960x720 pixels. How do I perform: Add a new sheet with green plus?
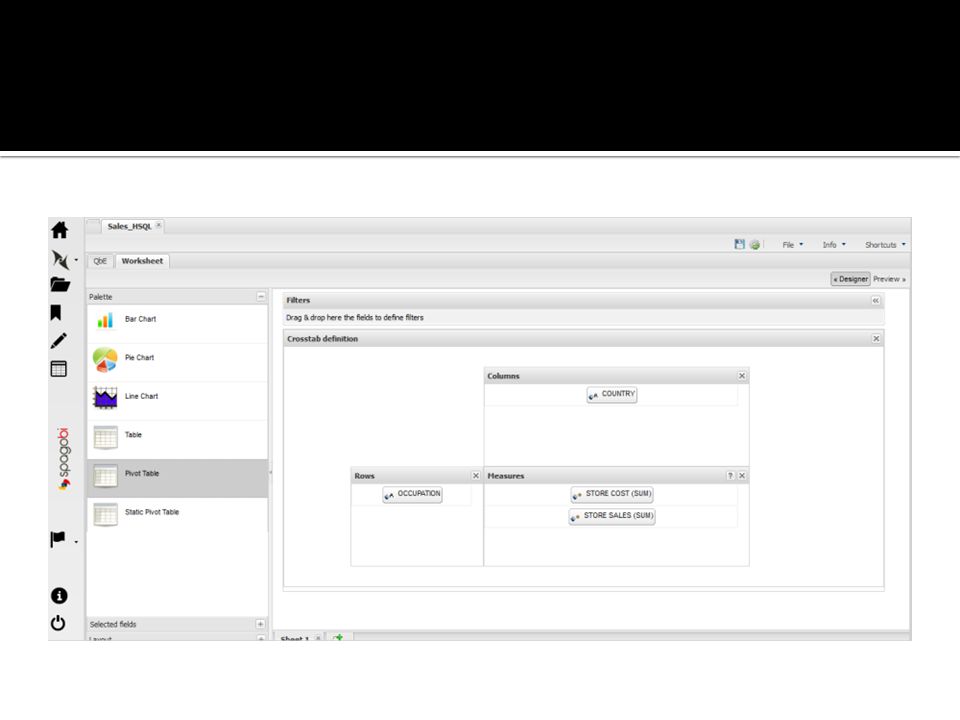[339, 637]
